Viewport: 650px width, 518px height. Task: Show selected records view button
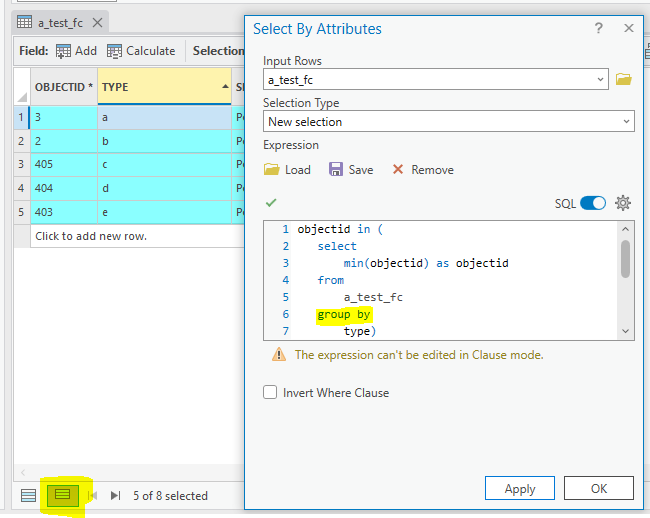coord(62,495)
